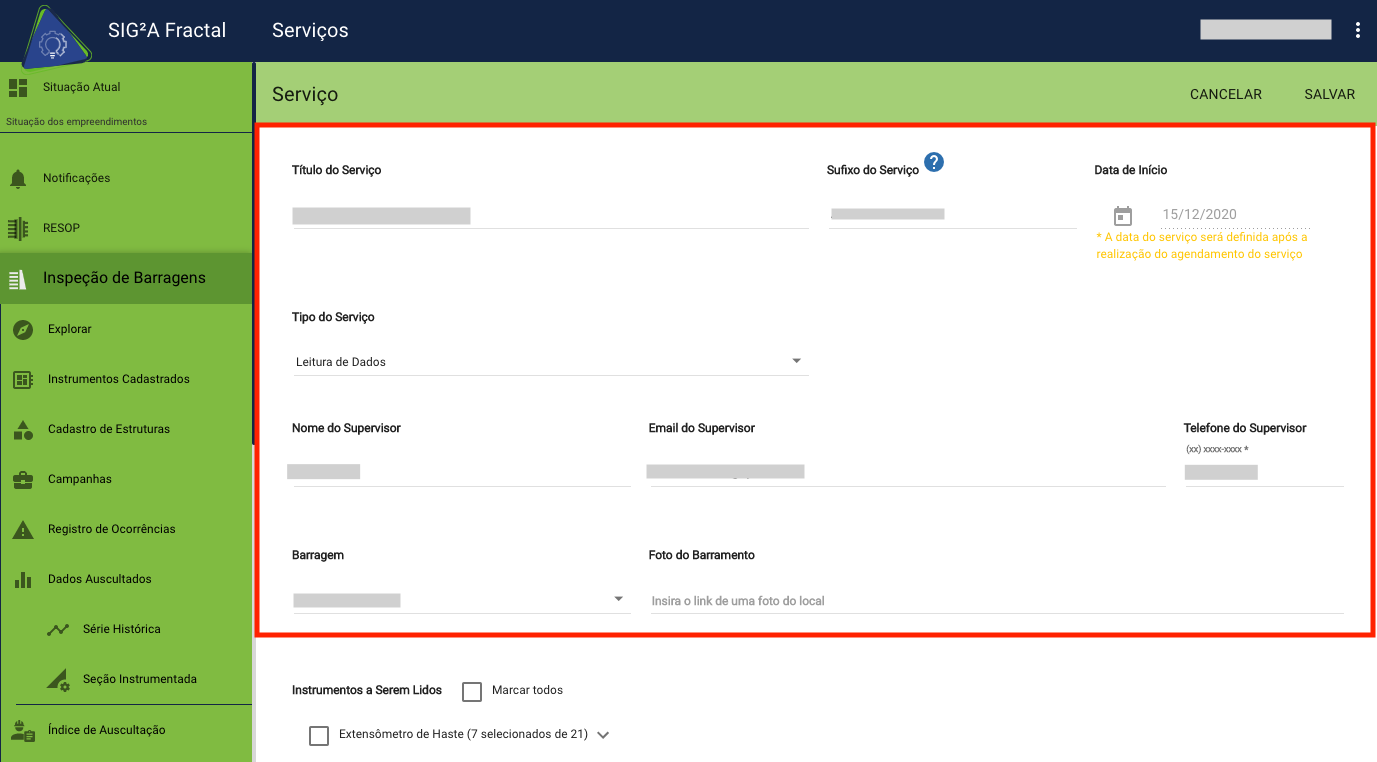Open Índice de Auscultação page
The height and width of the screenshot is (762, 1377).
click(126, 730)
